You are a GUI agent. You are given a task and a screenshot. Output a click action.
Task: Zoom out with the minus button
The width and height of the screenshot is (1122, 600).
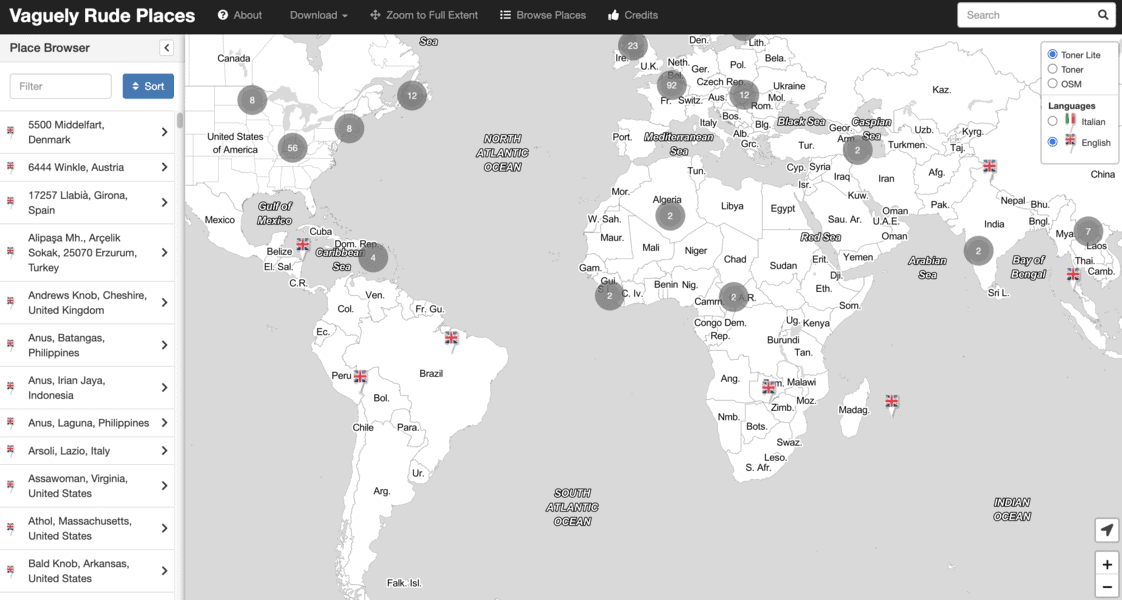tap(1106, 587)
